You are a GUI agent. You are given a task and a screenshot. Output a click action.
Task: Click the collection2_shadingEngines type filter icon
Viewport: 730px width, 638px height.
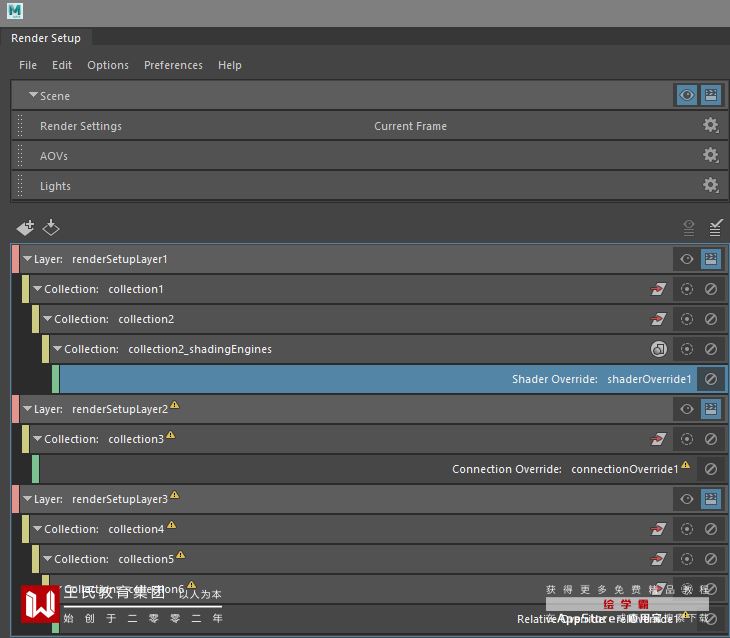[659, 349]
